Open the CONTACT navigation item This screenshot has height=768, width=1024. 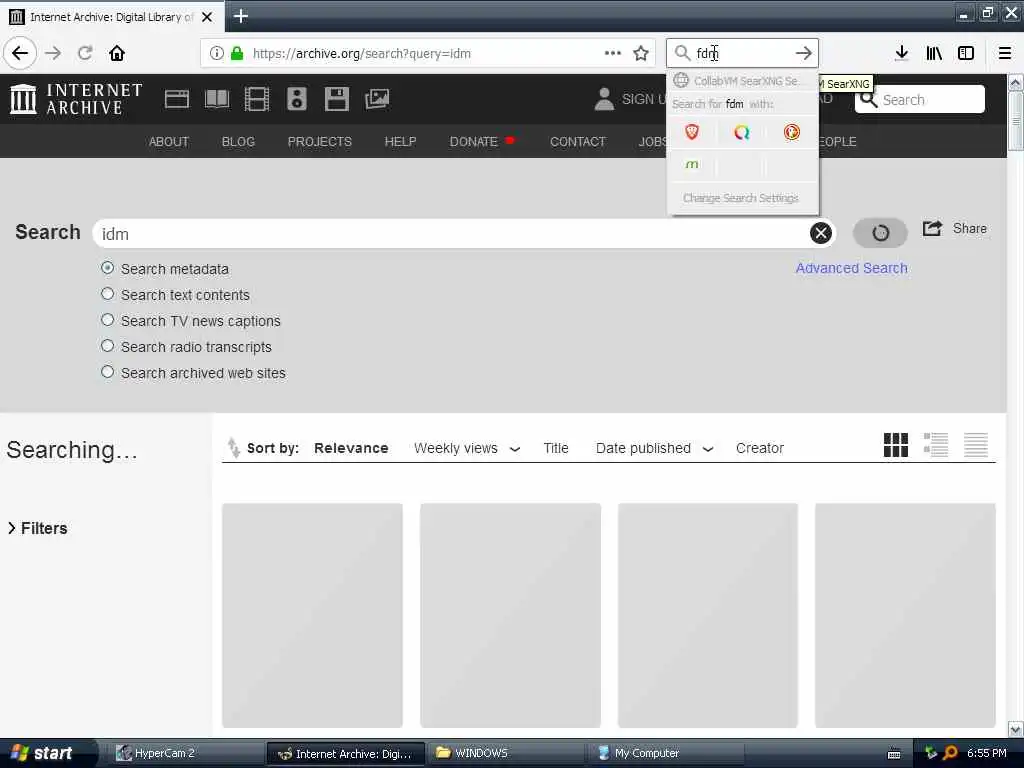coord(577,142)
